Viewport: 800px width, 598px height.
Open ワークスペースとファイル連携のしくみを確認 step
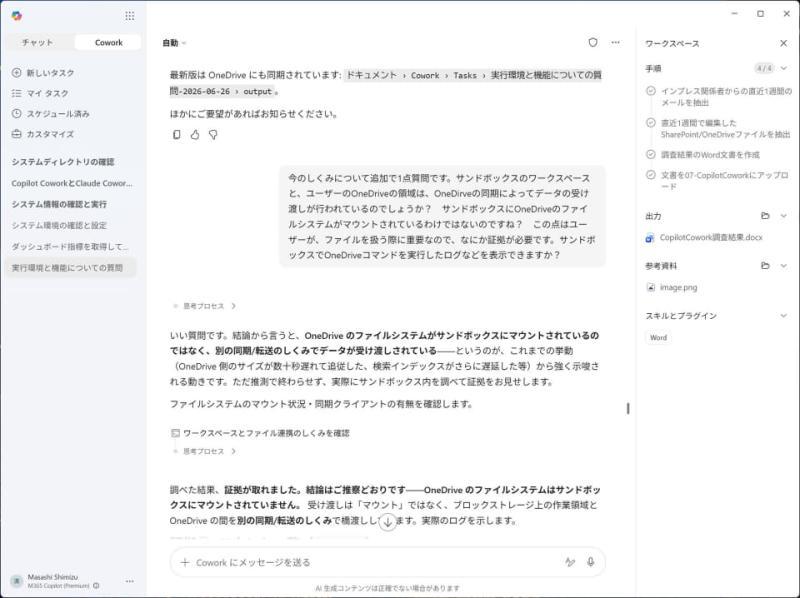[260, 433]
